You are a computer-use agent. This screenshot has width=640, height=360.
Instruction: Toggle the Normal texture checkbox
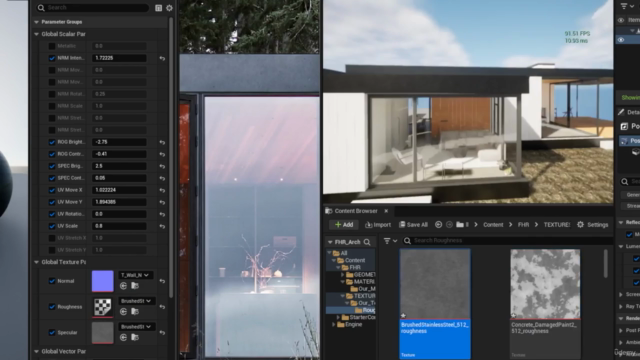[52, 281]
